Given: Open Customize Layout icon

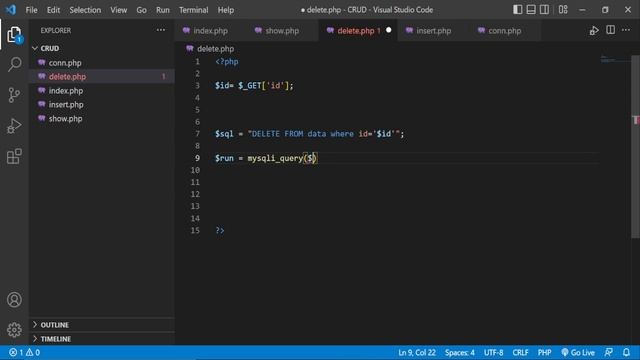Looking at the screenshot, I should coord(563,9).
